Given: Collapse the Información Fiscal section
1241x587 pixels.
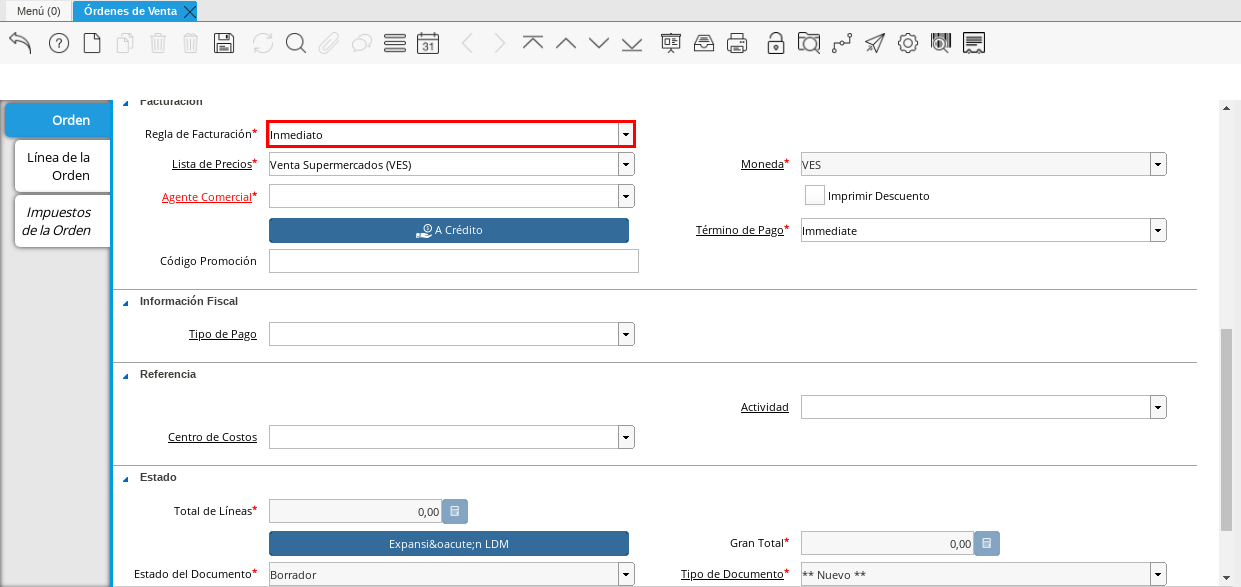Looking at the screenshot, I should click(x=126, y=302).
